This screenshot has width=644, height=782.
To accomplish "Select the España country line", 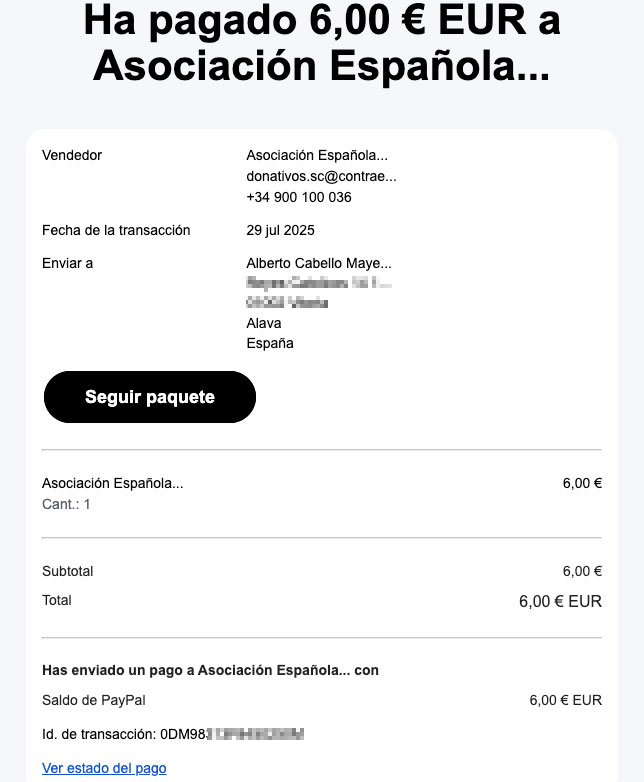I will pyautogui.click(x=270, y=344).
